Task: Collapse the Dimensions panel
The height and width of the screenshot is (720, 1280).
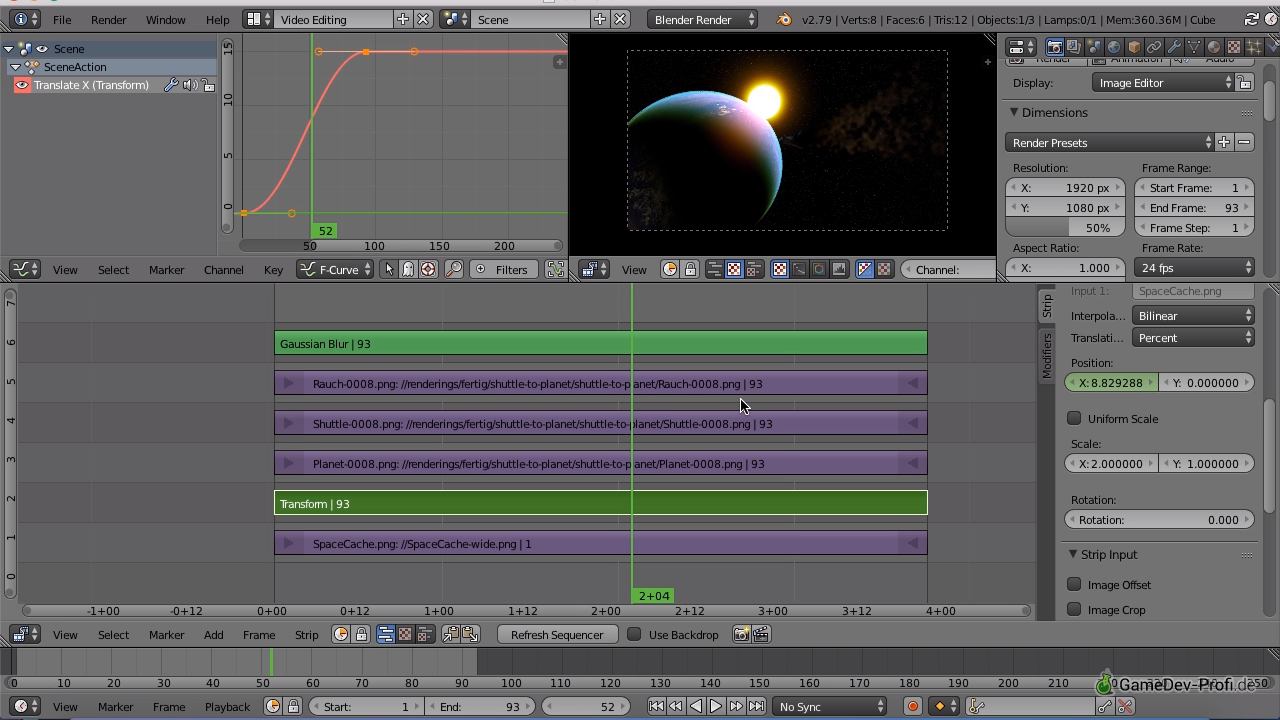Action: [x=1013, y=112]
